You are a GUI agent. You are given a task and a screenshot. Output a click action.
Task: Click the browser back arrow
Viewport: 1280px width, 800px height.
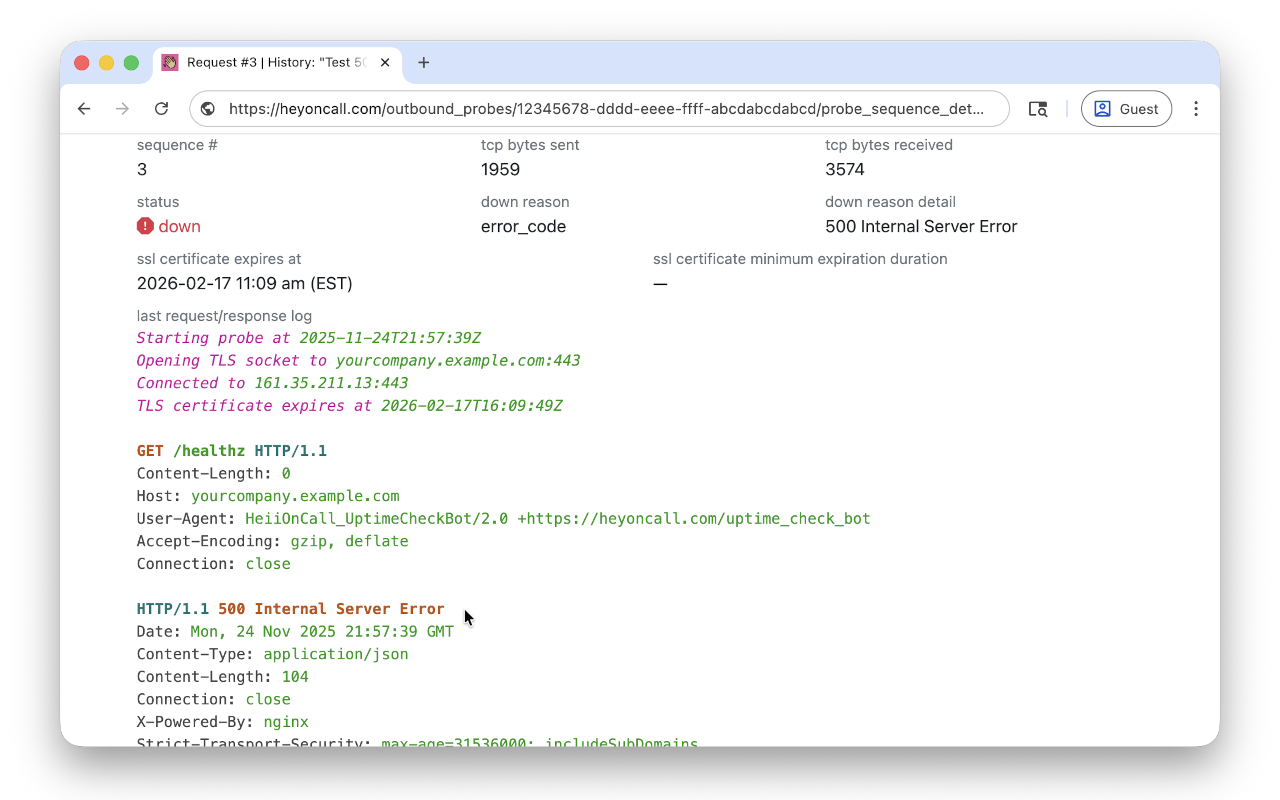(84, 109)
